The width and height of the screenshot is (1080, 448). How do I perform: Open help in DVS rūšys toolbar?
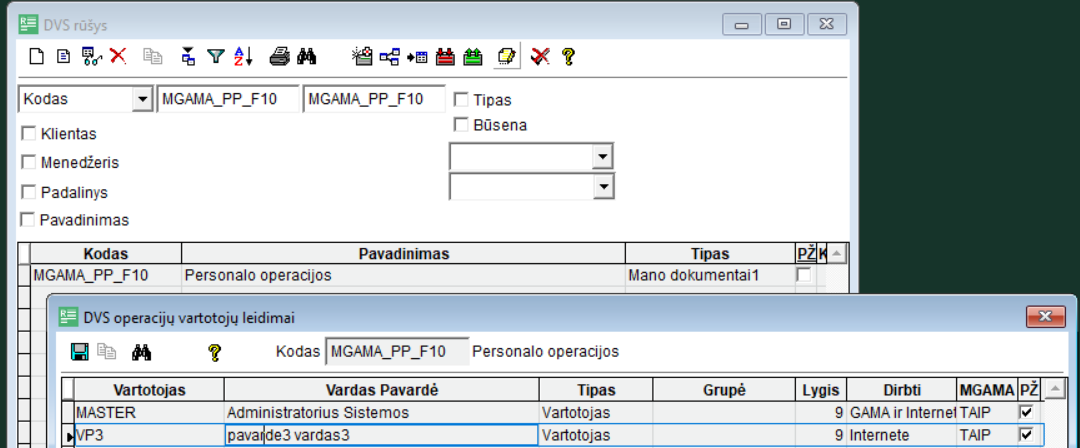tap(568, 57)
